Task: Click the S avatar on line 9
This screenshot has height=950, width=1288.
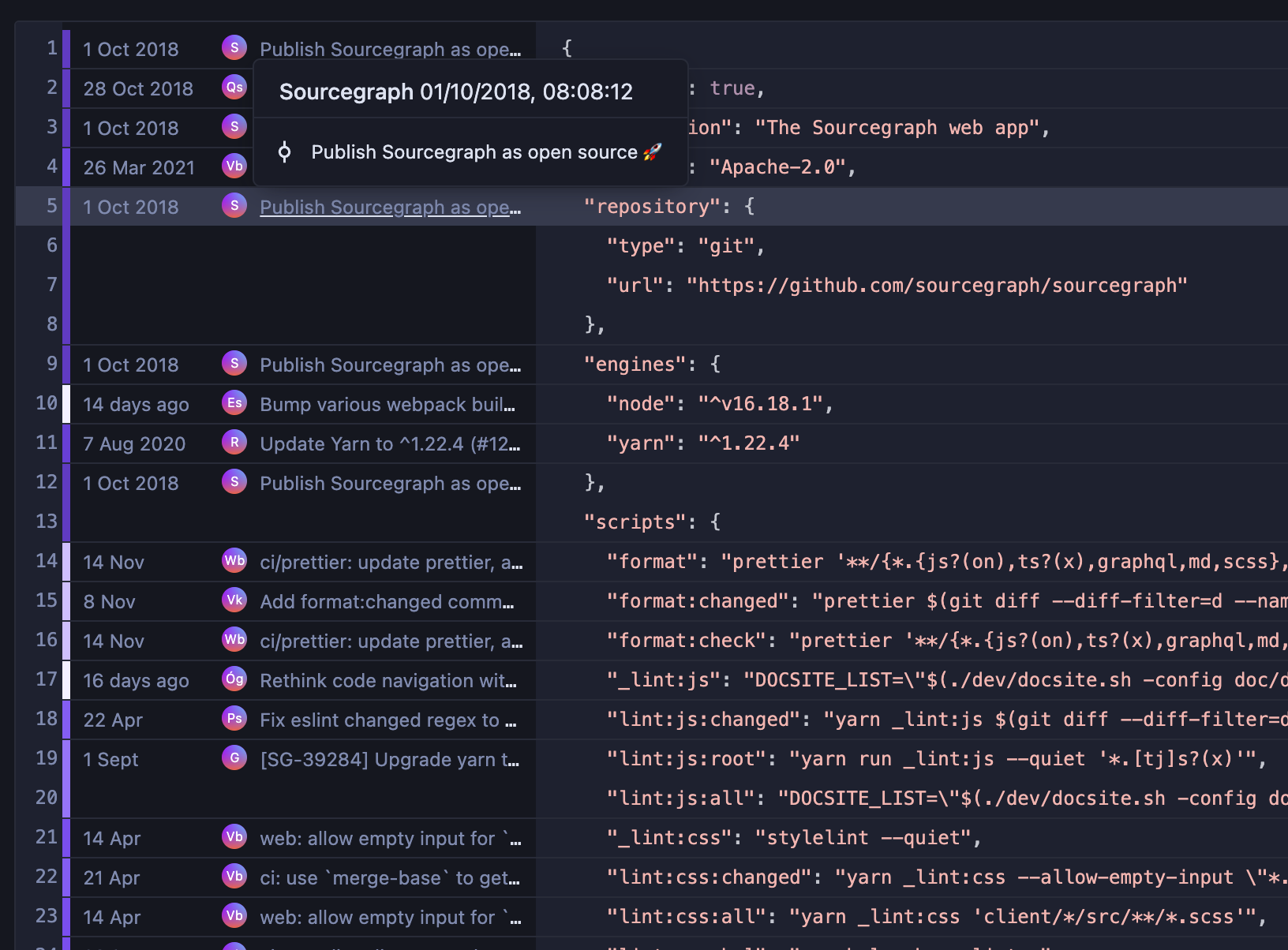Action: pyautogui.click(x=234, y=363)
